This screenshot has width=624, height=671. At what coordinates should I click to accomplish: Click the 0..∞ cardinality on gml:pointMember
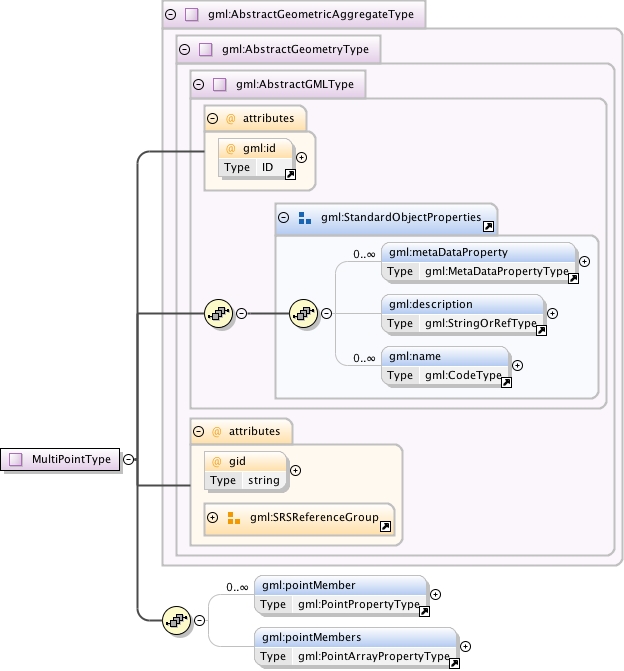pyautogui.click(x=237, y=588)
